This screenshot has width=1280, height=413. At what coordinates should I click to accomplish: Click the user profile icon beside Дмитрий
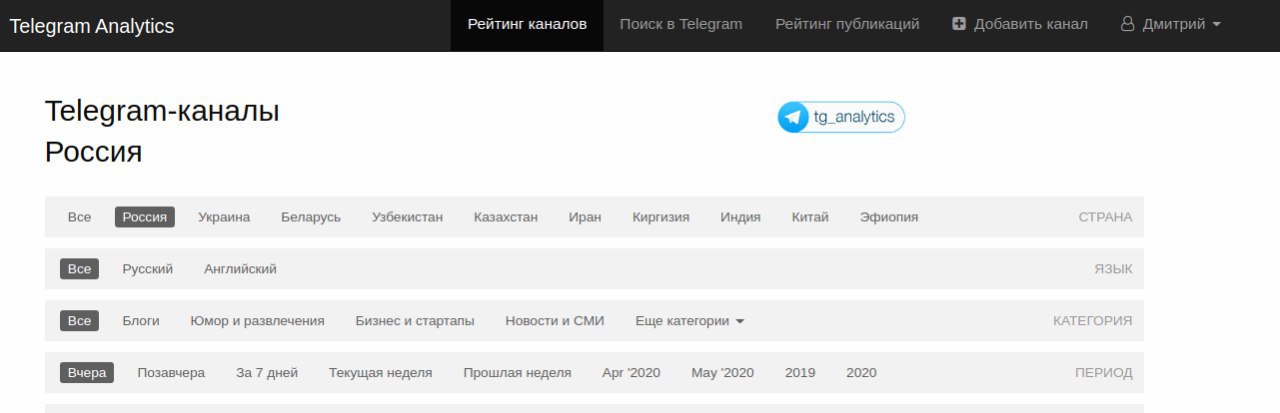1128,24
